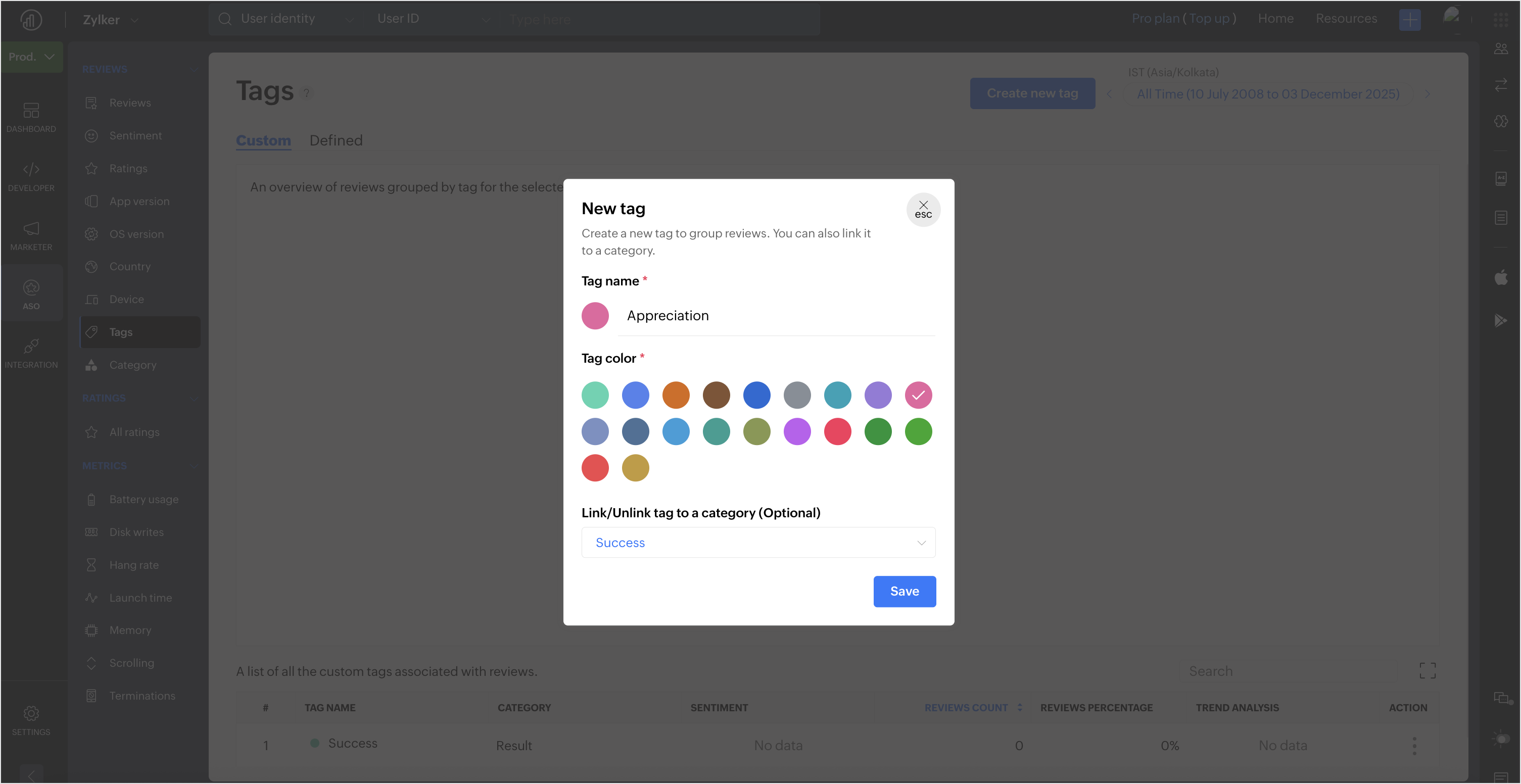
Task: Click the Create new tag button
Action: pos(1031,93)
